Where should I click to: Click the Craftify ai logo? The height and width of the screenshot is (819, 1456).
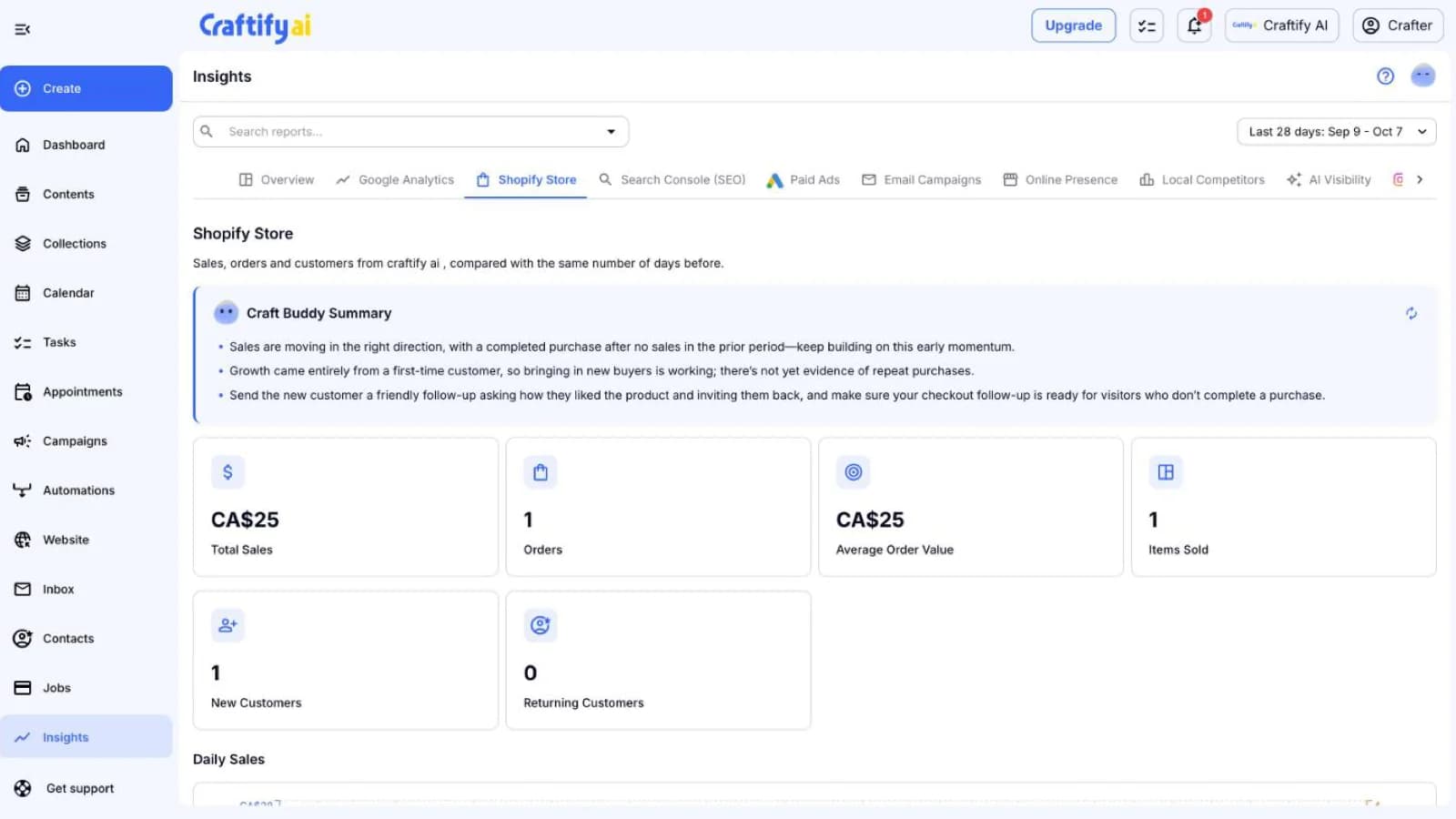[255, 26]
